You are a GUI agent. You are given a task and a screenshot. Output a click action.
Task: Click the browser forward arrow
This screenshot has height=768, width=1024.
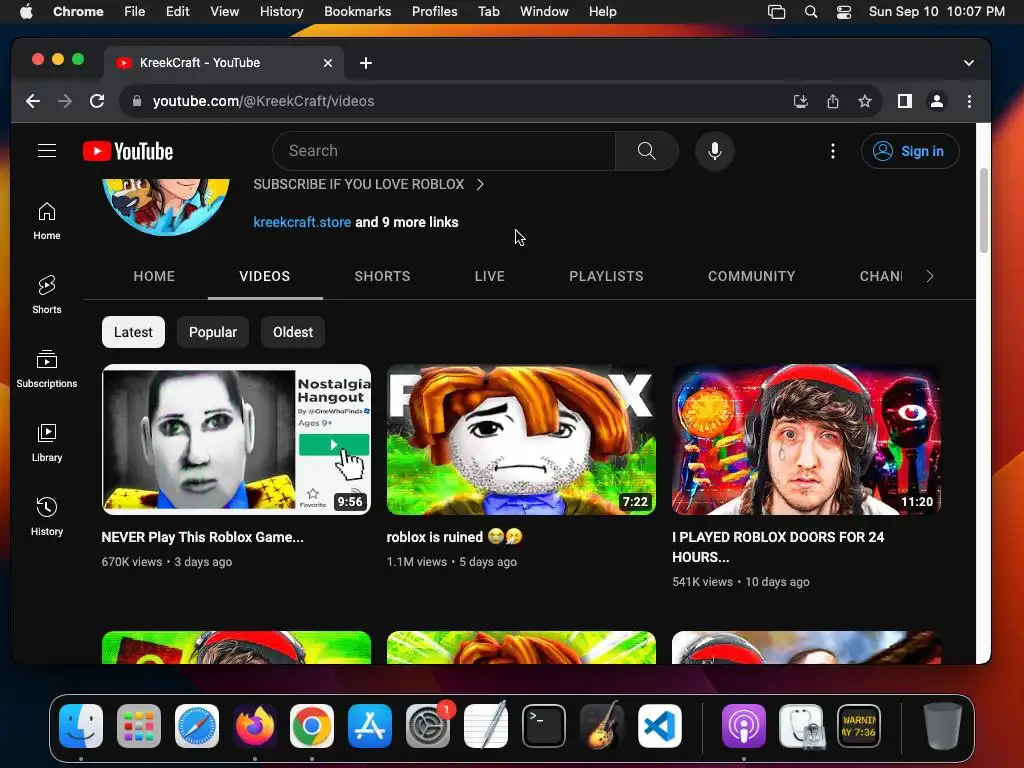pos(65,101)
